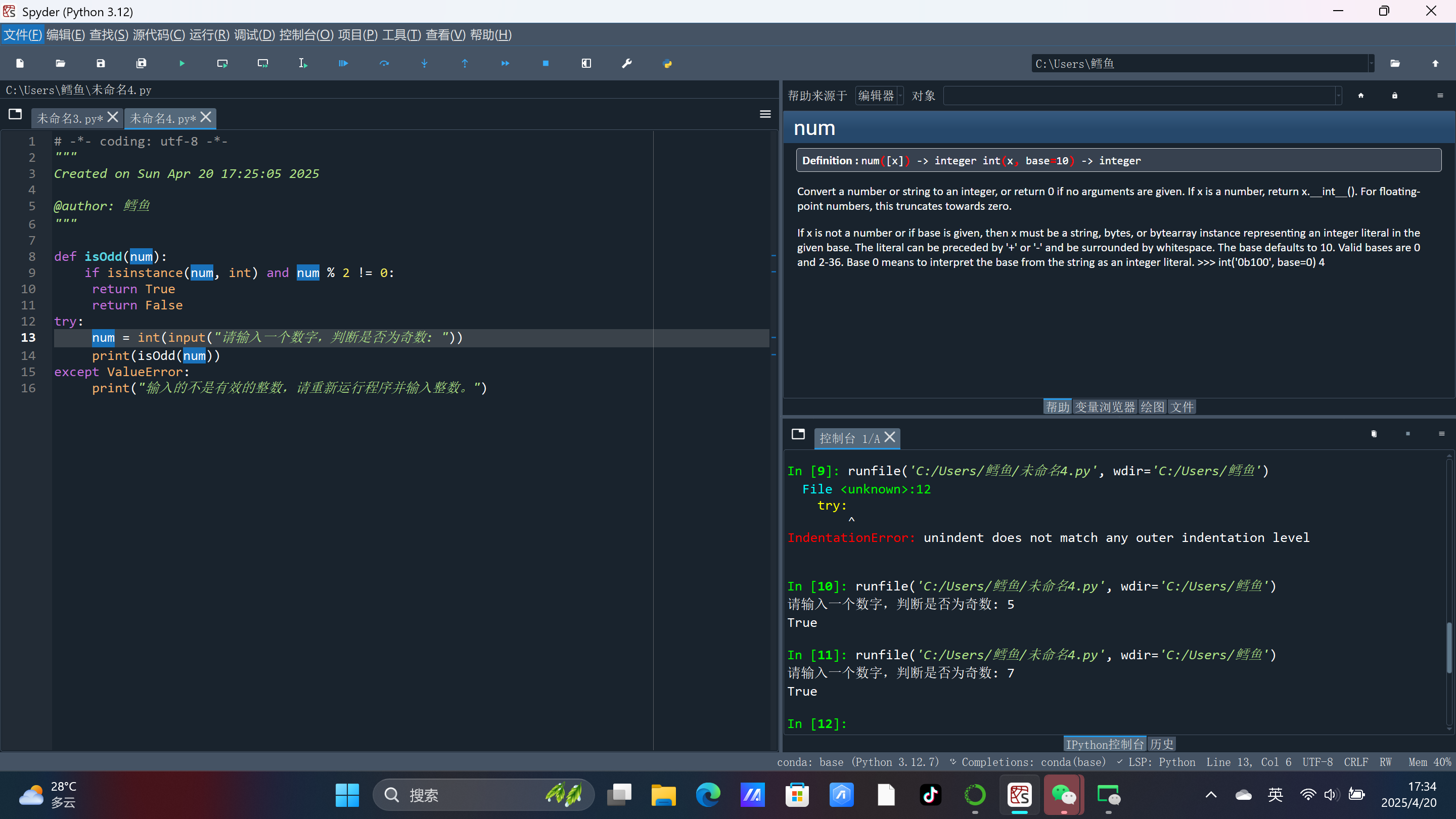Click the Maximize current pane icon

click(x=586, y=63)
